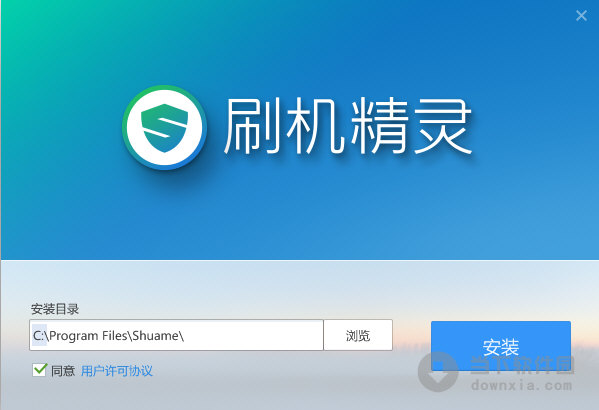Screen dimensions: 599x410
Task: Click the 刷机精灵 title text
Action: pyautogui.click(x=348, y=126)
